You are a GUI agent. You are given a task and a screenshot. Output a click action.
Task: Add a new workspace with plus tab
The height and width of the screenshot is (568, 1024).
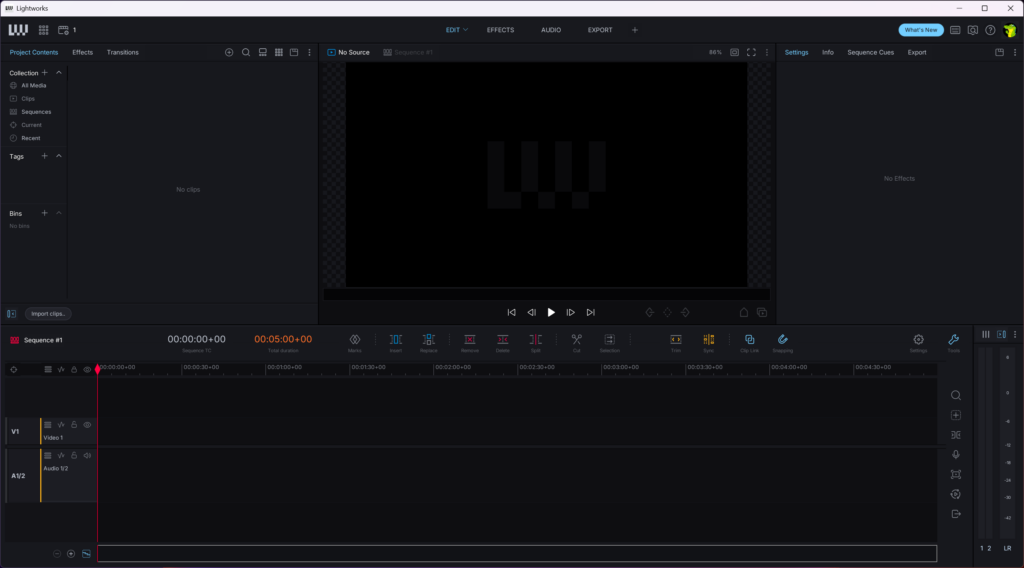click(x=635, y=30)
